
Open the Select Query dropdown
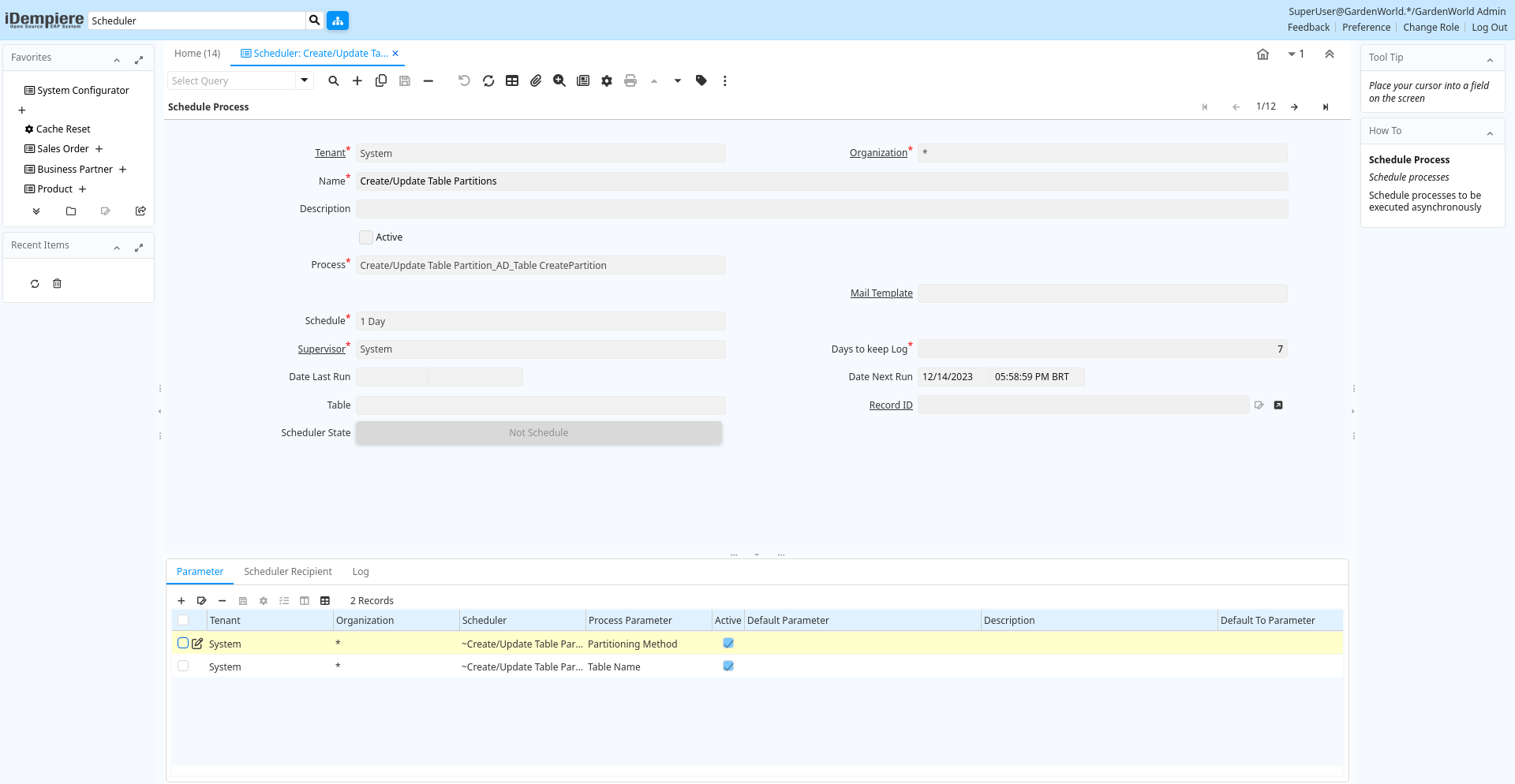[x=304, y=80]
